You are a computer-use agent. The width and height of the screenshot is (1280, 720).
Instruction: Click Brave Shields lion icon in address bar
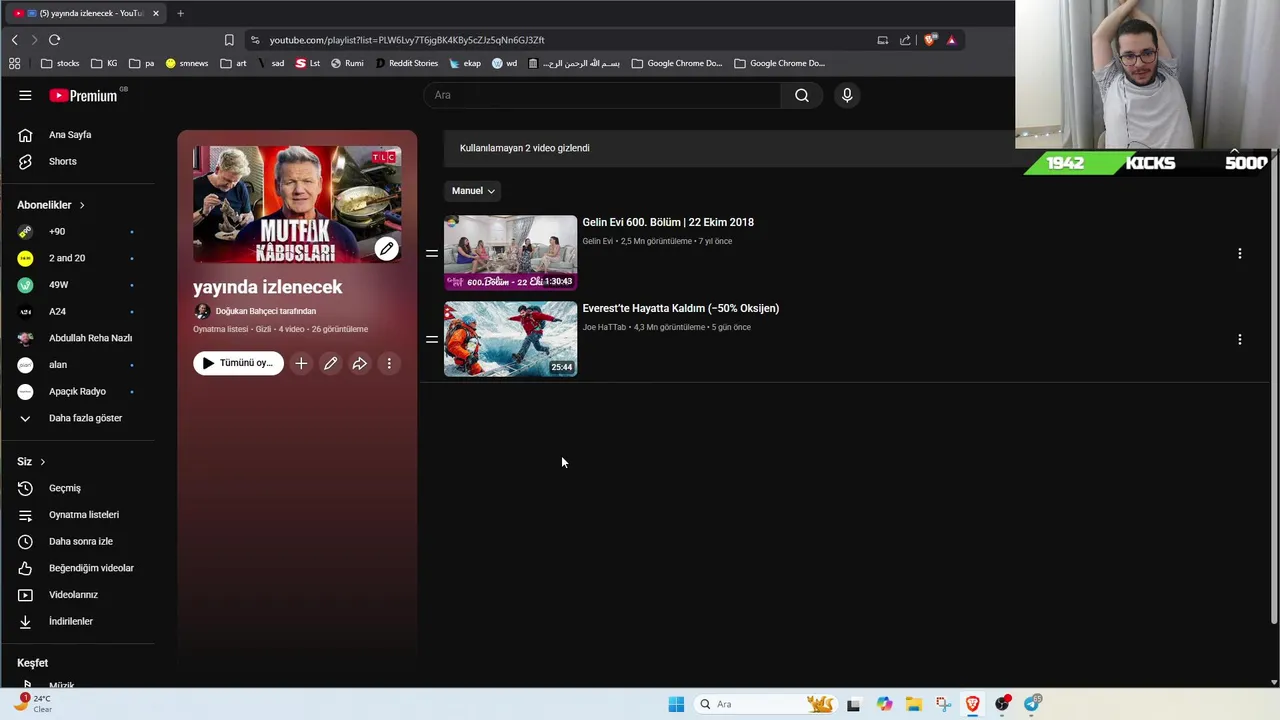click(x=930, y=40)
